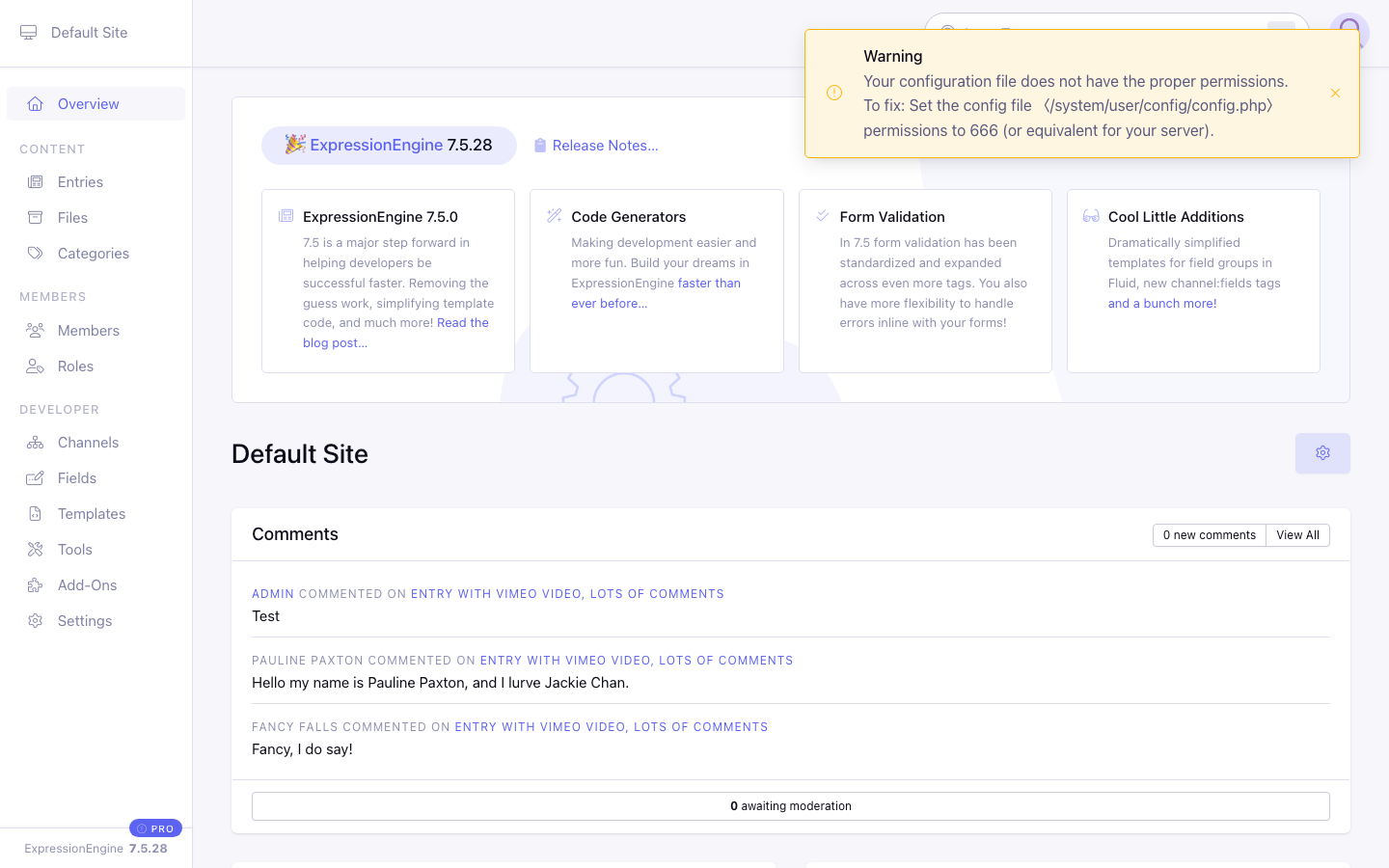The width and height of the screenshot is (1389, 868).
Task: Click the 0 new comments button
Action: pyautogui.click(x=1210, y=535)
